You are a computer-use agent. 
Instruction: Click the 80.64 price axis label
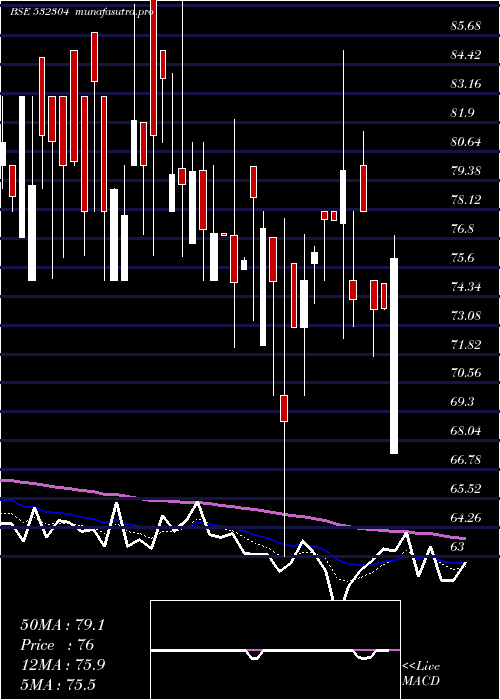(x=466, y=142)
